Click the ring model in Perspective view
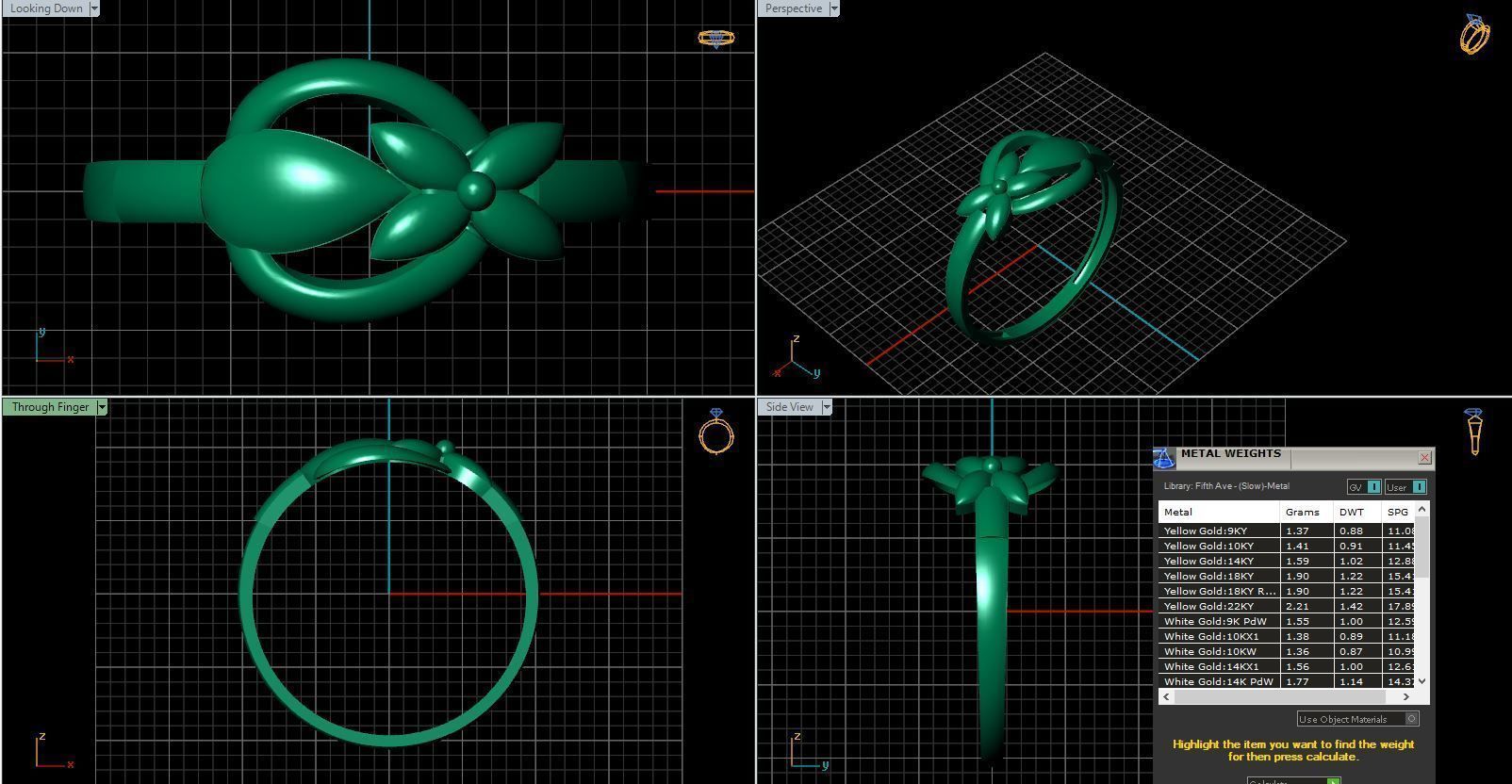 1035,236
